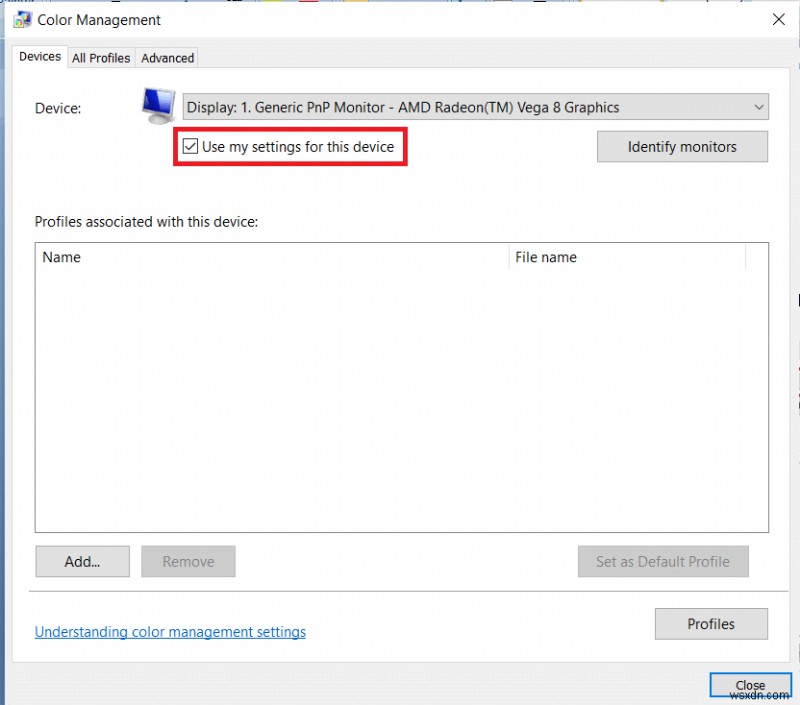Uncheck the settings checkbox for this device
The height and width of the screenshot is (705, 800).
(190, 146)
